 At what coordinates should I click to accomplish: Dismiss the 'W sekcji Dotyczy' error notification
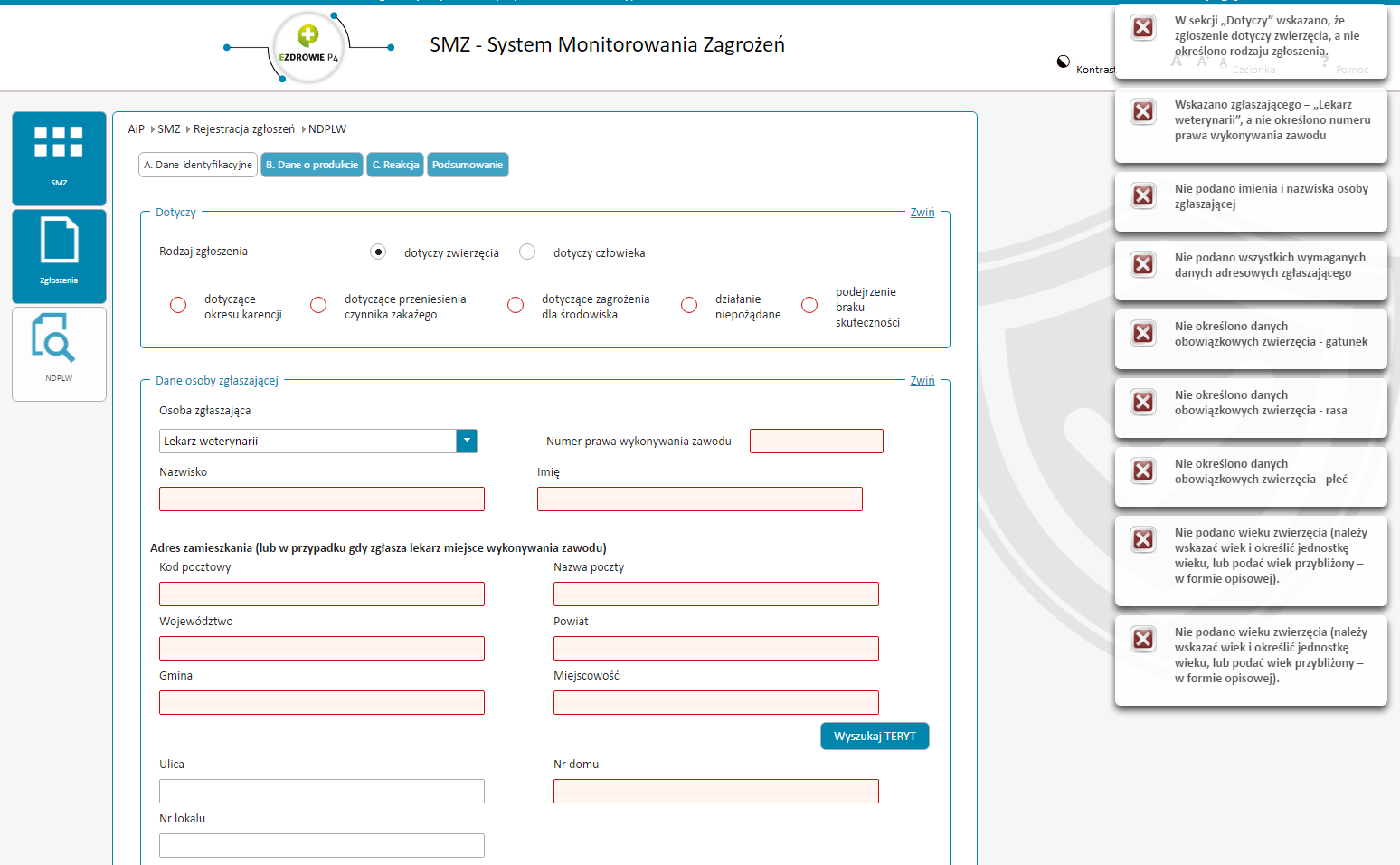point(1143,27)
